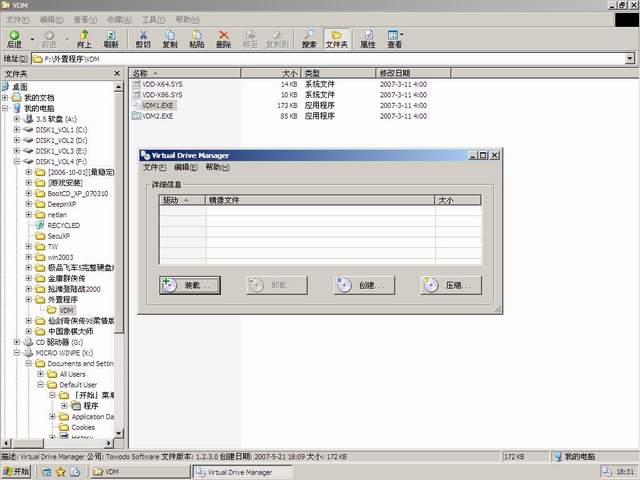
Task: Click the 删除 (Delete) red X icon
Action: tap(223, 39)
